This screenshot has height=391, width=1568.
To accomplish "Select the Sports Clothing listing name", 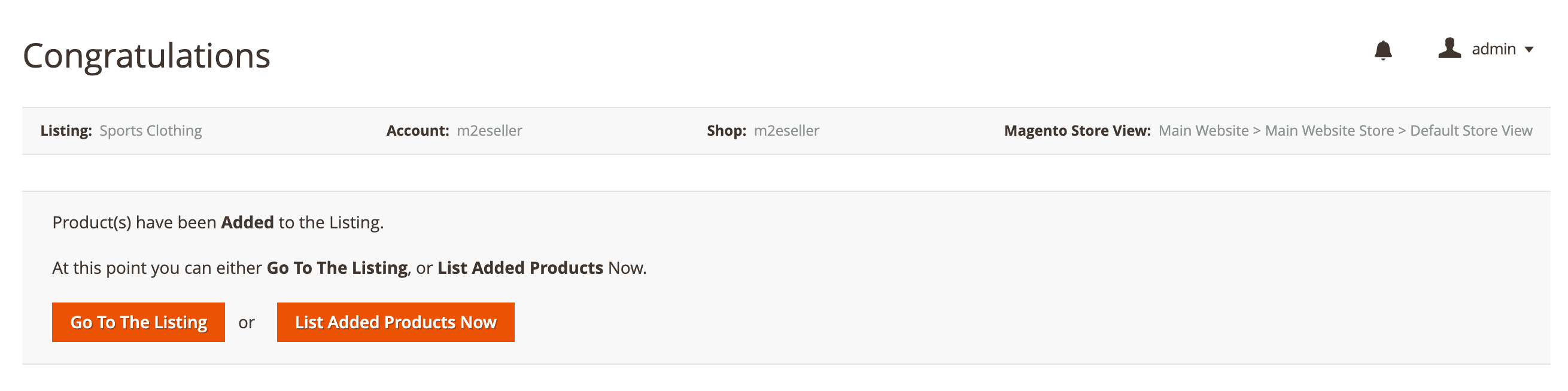I will (x=150, y=131).
